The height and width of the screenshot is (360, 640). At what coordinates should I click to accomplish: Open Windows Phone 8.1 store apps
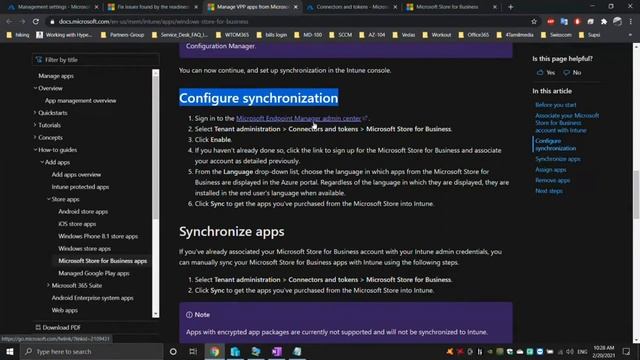(98, 236)
